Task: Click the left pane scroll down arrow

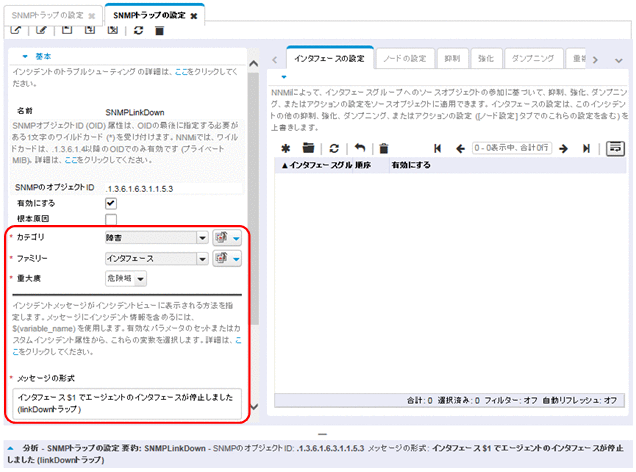Action: point(254,406)
